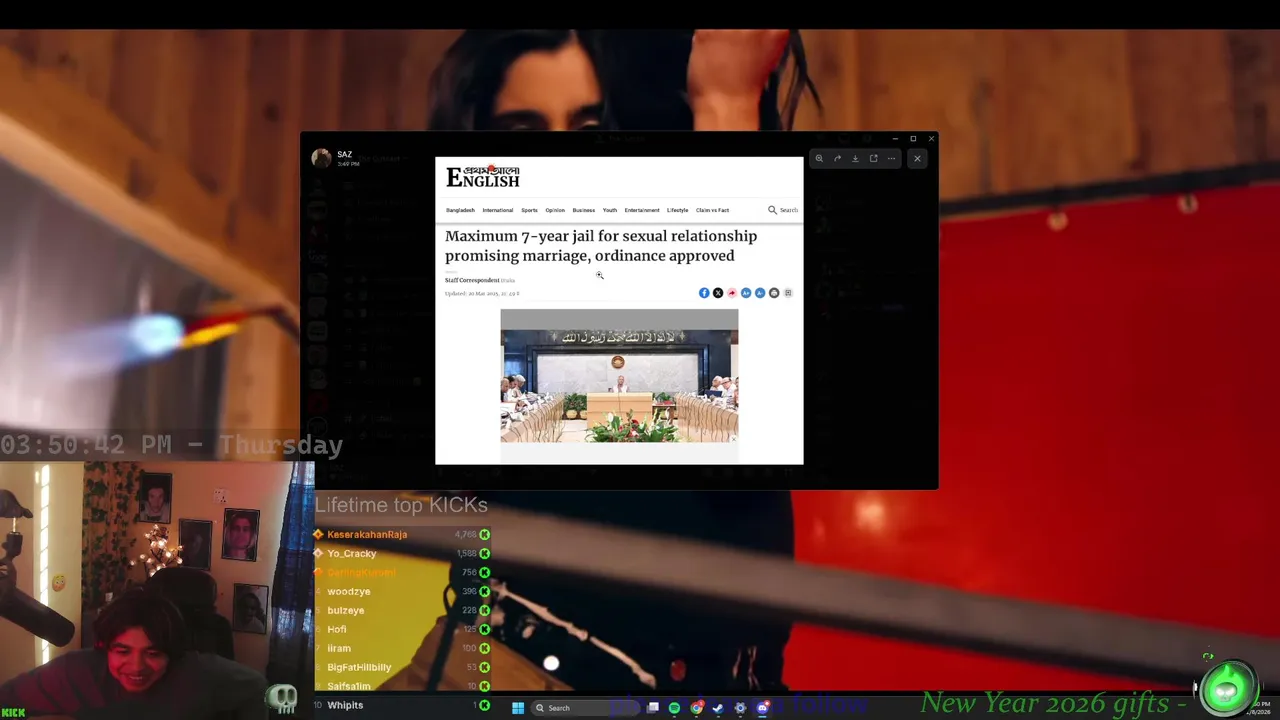Open the Opinion section in article nav
The height and width of the screenshot is (720, 1280).
pos(555,210)
